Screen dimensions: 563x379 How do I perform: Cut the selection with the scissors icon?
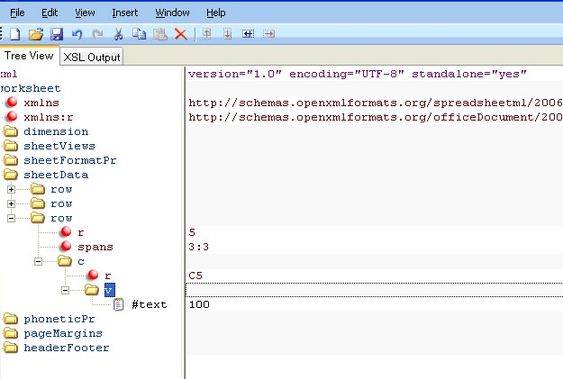click(118, 34)
